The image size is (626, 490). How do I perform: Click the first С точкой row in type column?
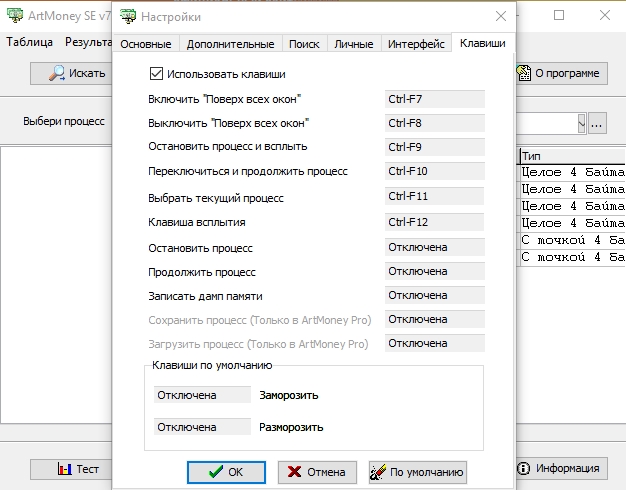(573, 240)
